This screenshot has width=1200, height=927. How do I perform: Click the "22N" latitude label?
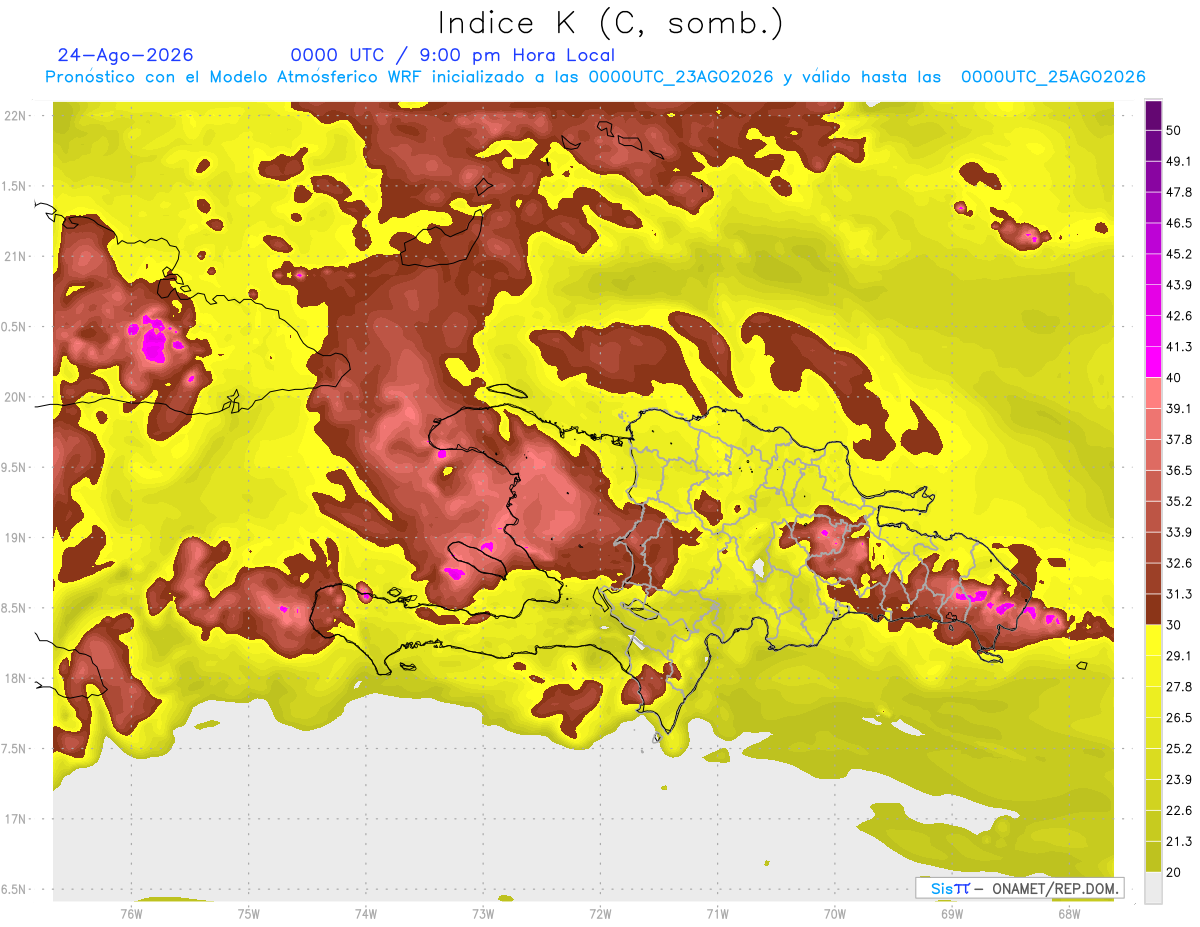(x=16, y=116)
